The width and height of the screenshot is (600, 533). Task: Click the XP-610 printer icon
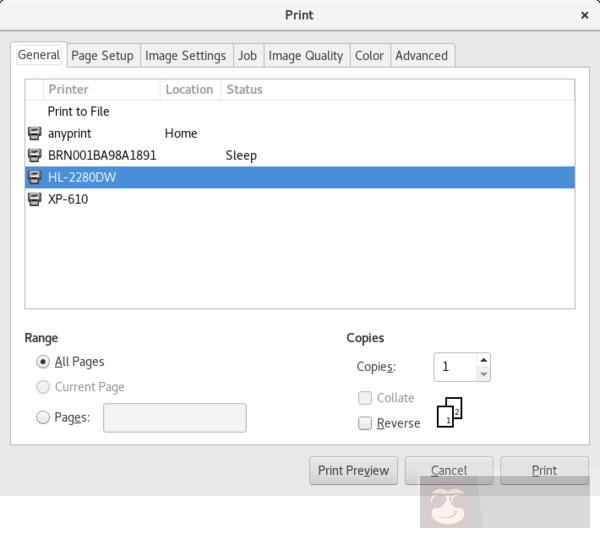(35, 199)
